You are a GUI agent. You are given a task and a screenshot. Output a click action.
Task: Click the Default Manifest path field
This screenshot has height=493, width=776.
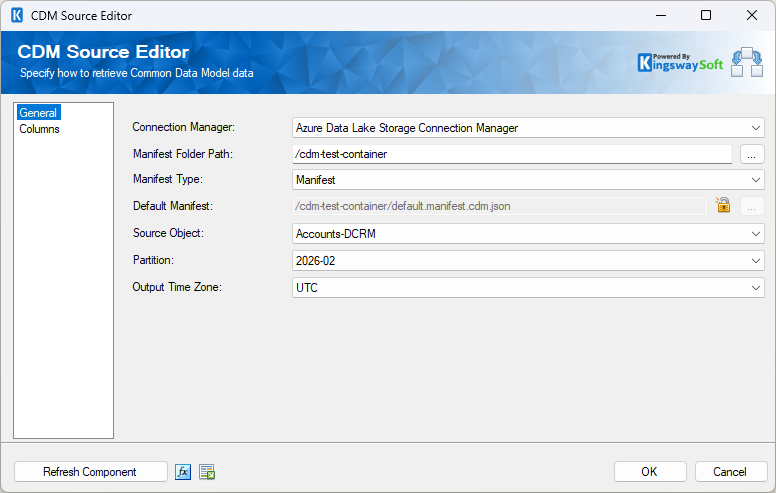(x=499, y=206)
